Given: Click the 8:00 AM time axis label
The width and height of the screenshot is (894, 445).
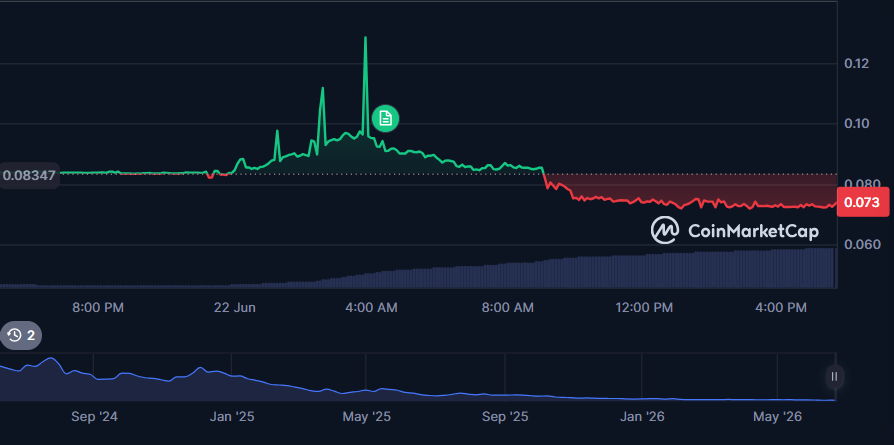Looking at the screenshot, I should pyautogui.click(x=508, y=308).
